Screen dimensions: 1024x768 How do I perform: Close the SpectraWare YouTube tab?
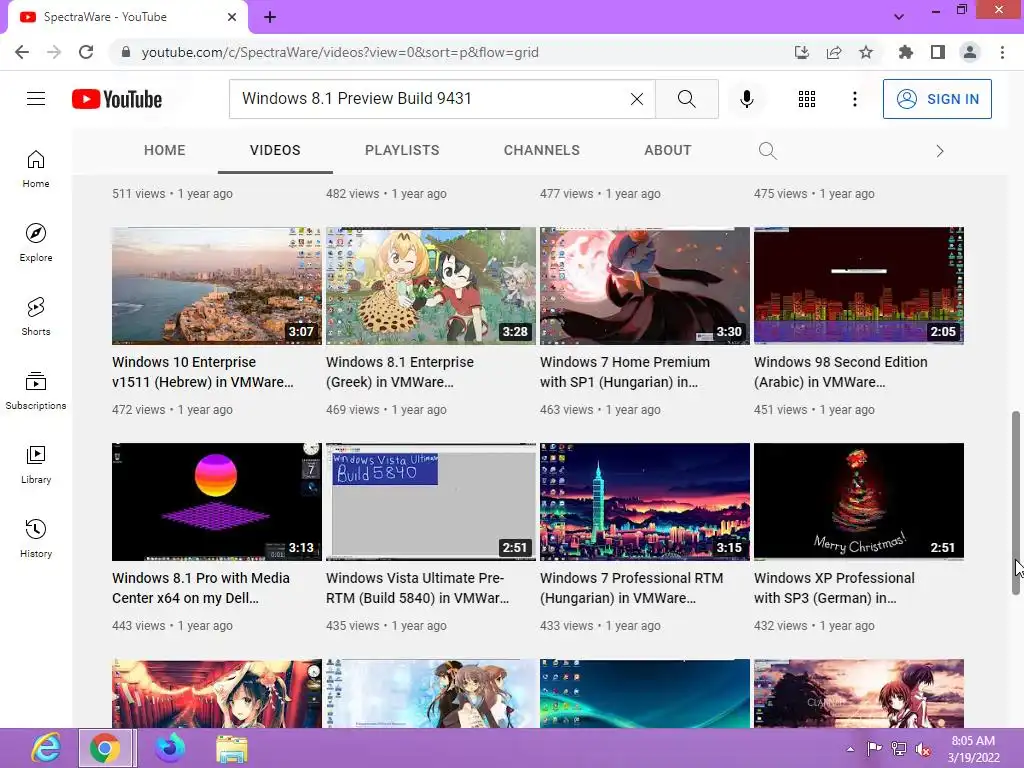coord(232,17)
